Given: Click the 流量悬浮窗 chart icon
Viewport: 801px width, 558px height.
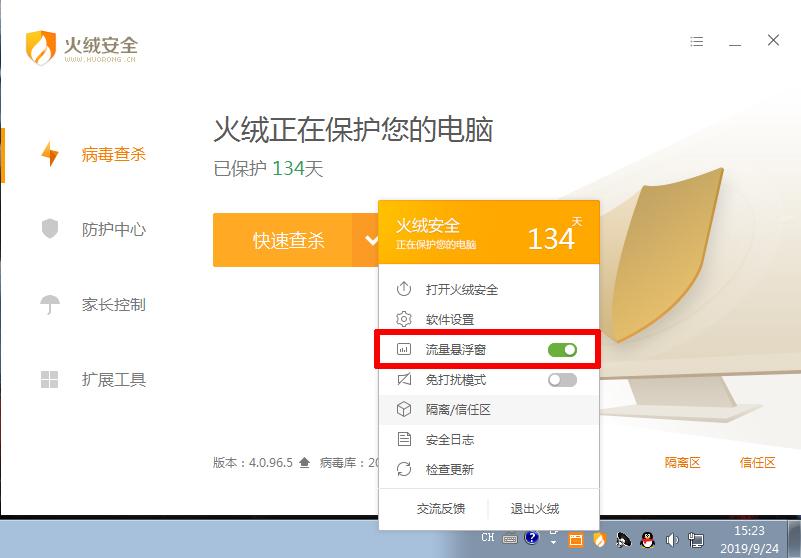Looking at the screenshot, I should [x=404, y=350].
